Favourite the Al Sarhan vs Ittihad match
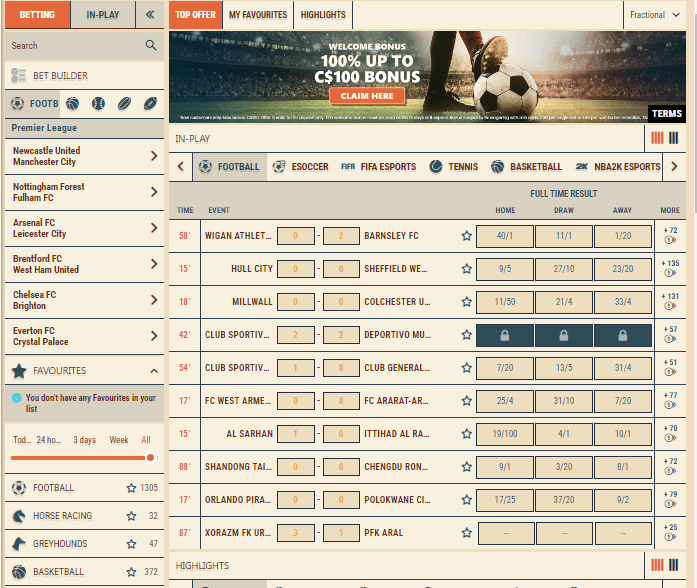 point(466,433)
